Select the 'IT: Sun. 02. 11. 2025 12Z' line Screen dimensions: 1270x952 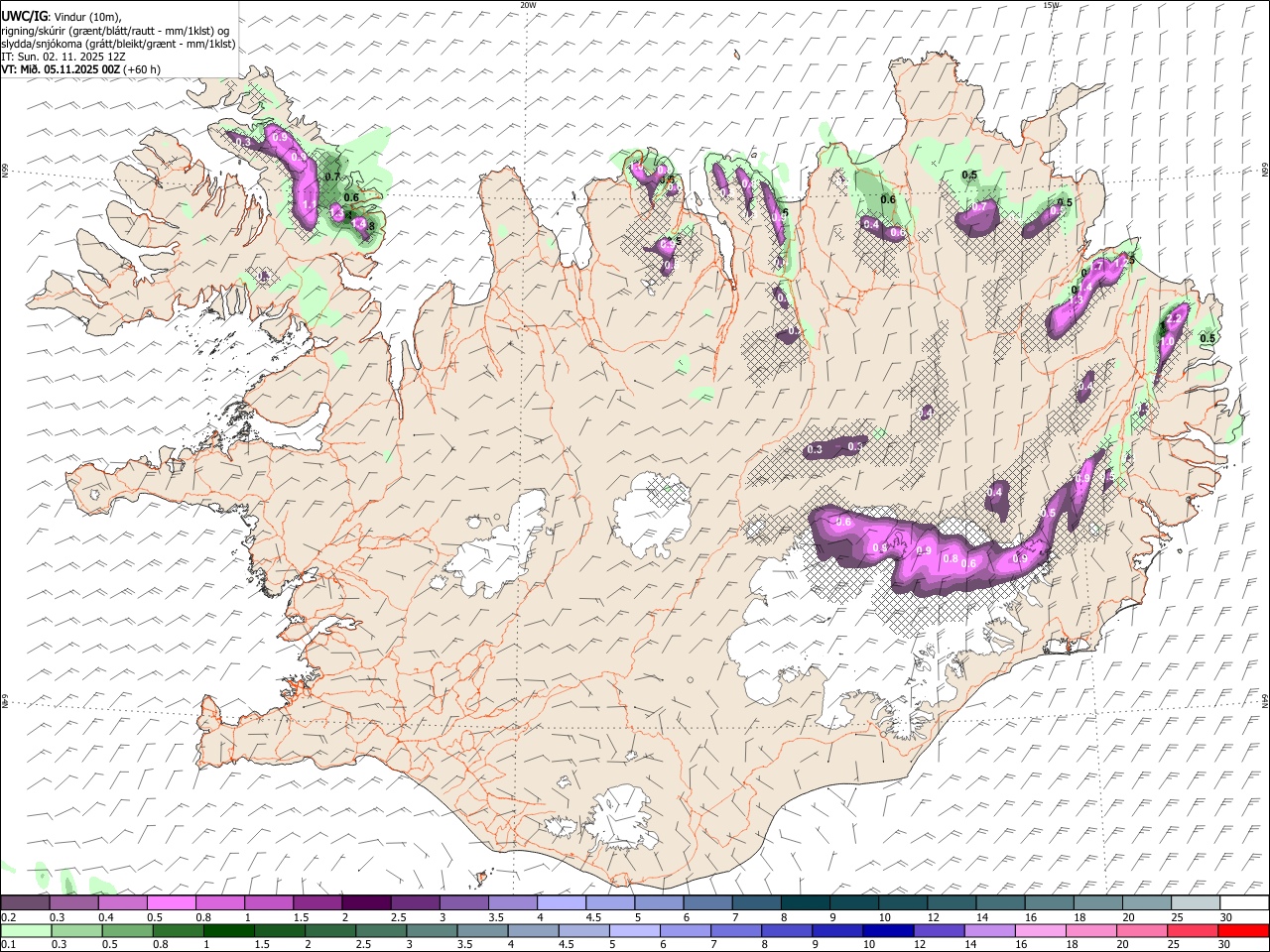point(63,57)
